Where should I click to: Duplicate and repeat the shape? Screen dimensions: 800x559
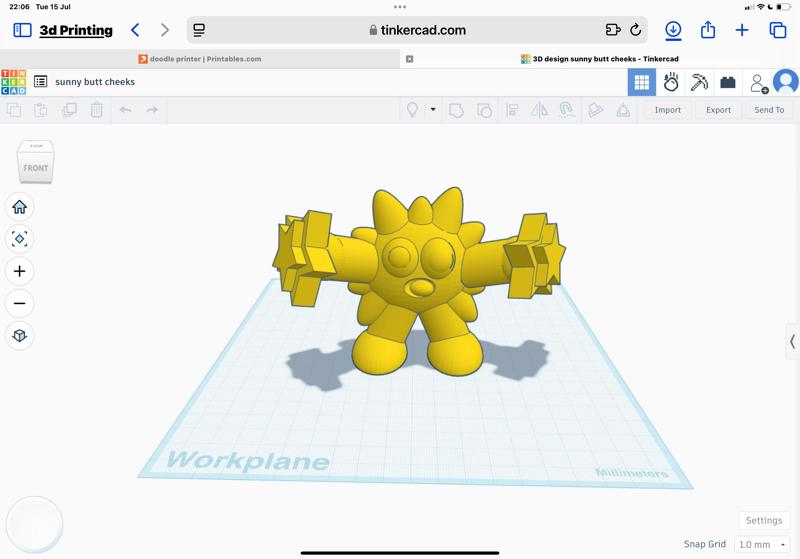click(x=68, y=110)
